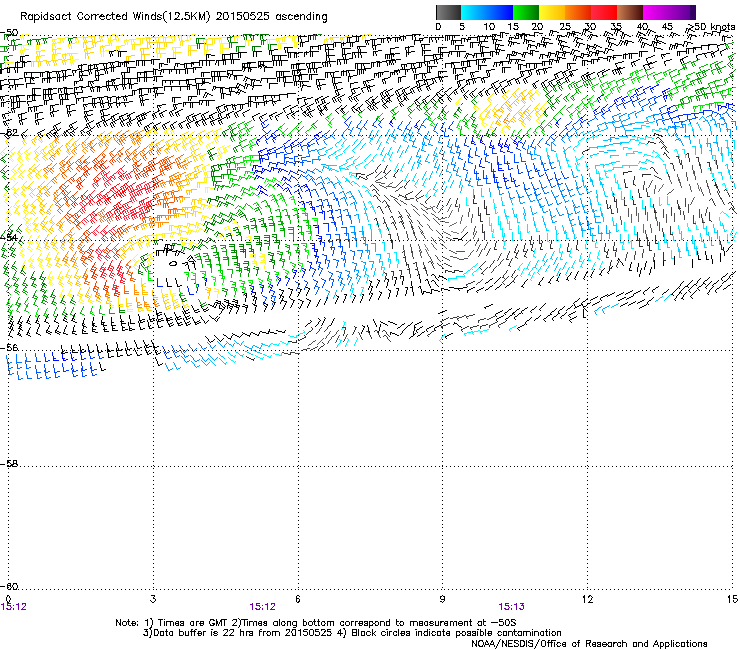This screenshot has height=650, width=740.
Task: Click the purple 15:13 time label
Action: pyautogui.click(x=512, y=607)
